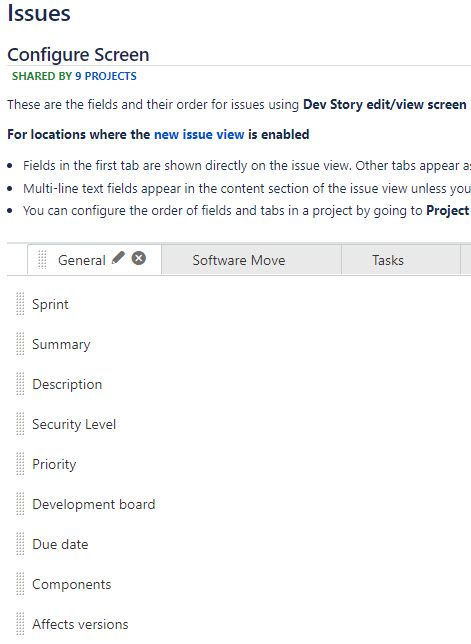Click drag handle beside Security Level field
Screen dimensions: 471x644
(x=20, y=424)
